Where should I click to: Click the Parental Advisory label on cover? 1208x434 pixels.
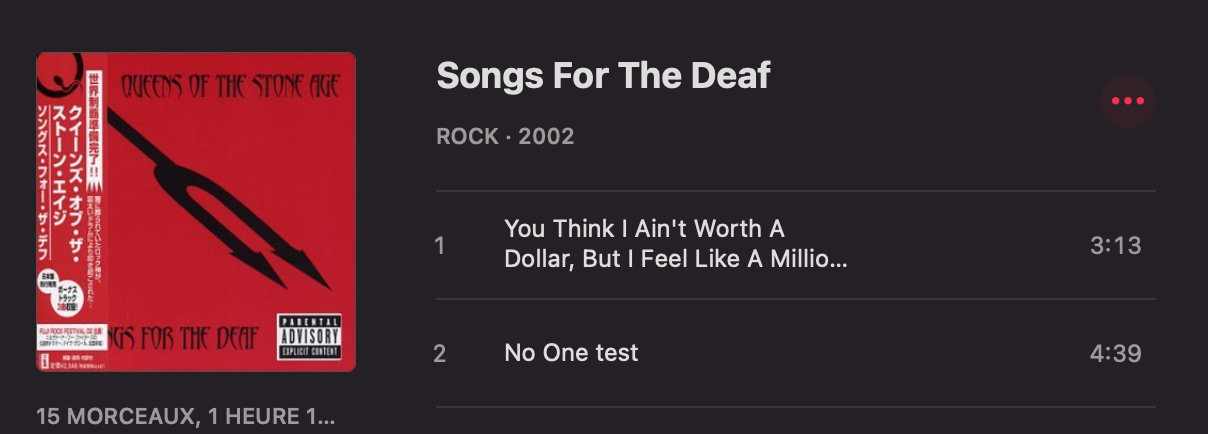click(x=309, y=337)
